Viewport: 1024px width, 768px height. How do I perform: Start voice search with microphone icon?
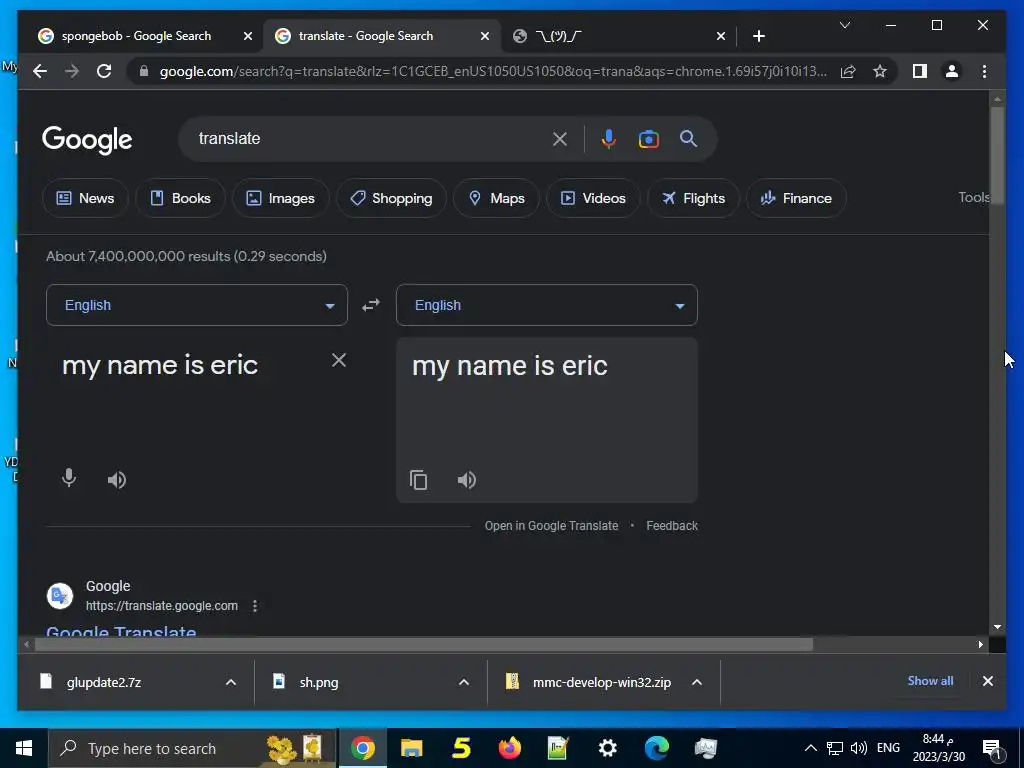[608, 139]
